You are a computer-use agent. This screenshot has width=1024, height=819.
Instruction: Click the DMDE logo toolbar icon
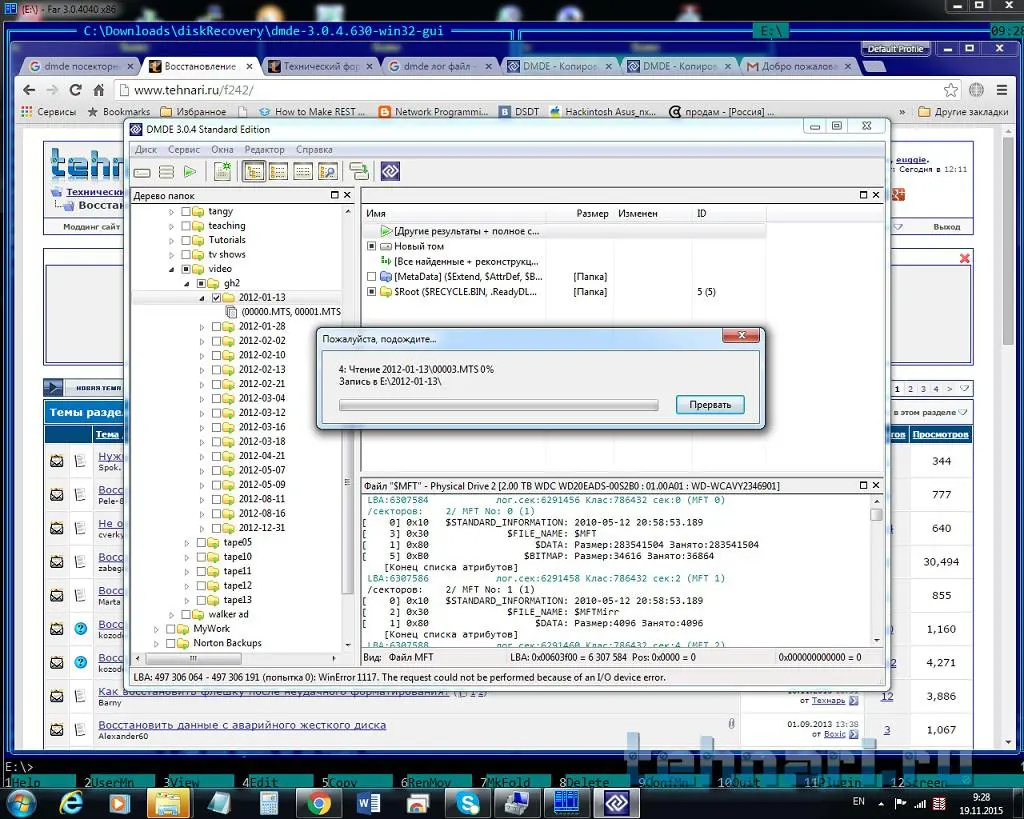click(x=389, y=172)
